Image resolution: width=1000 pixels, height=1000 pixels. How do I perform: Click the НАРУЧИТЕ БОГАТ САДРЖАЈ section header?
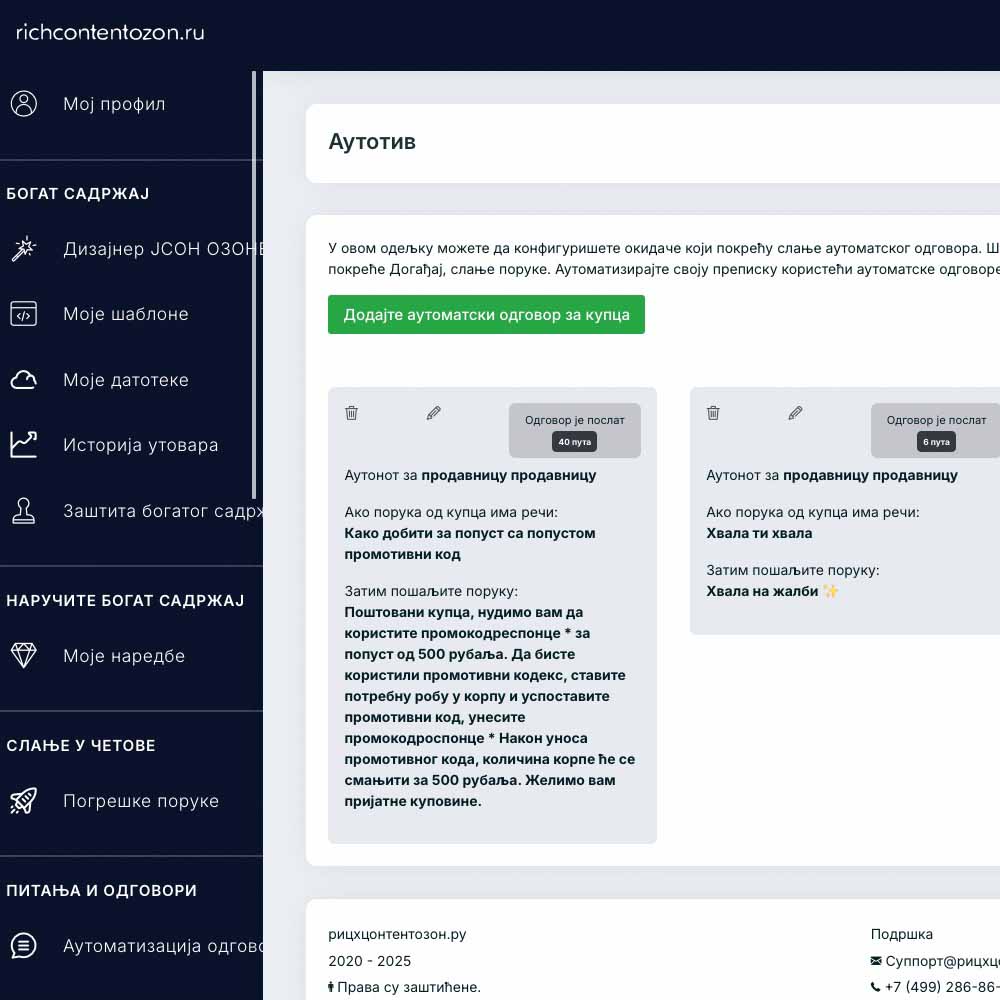(125, 600)
